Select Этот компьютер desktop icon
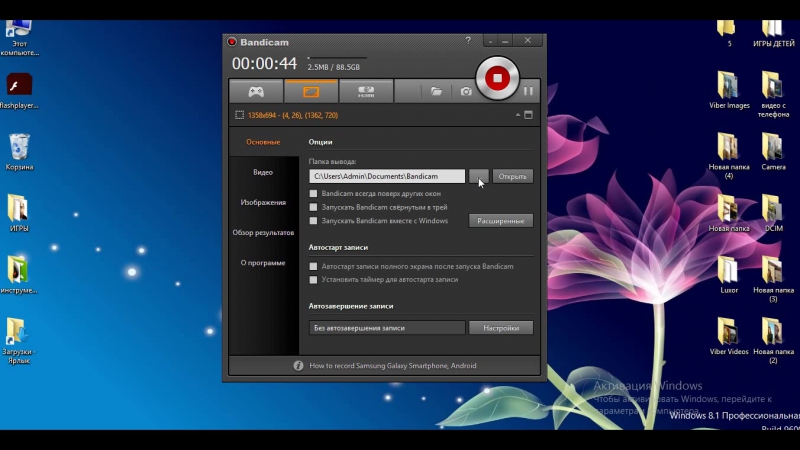The image size is (800, 450). click(19, 37)
